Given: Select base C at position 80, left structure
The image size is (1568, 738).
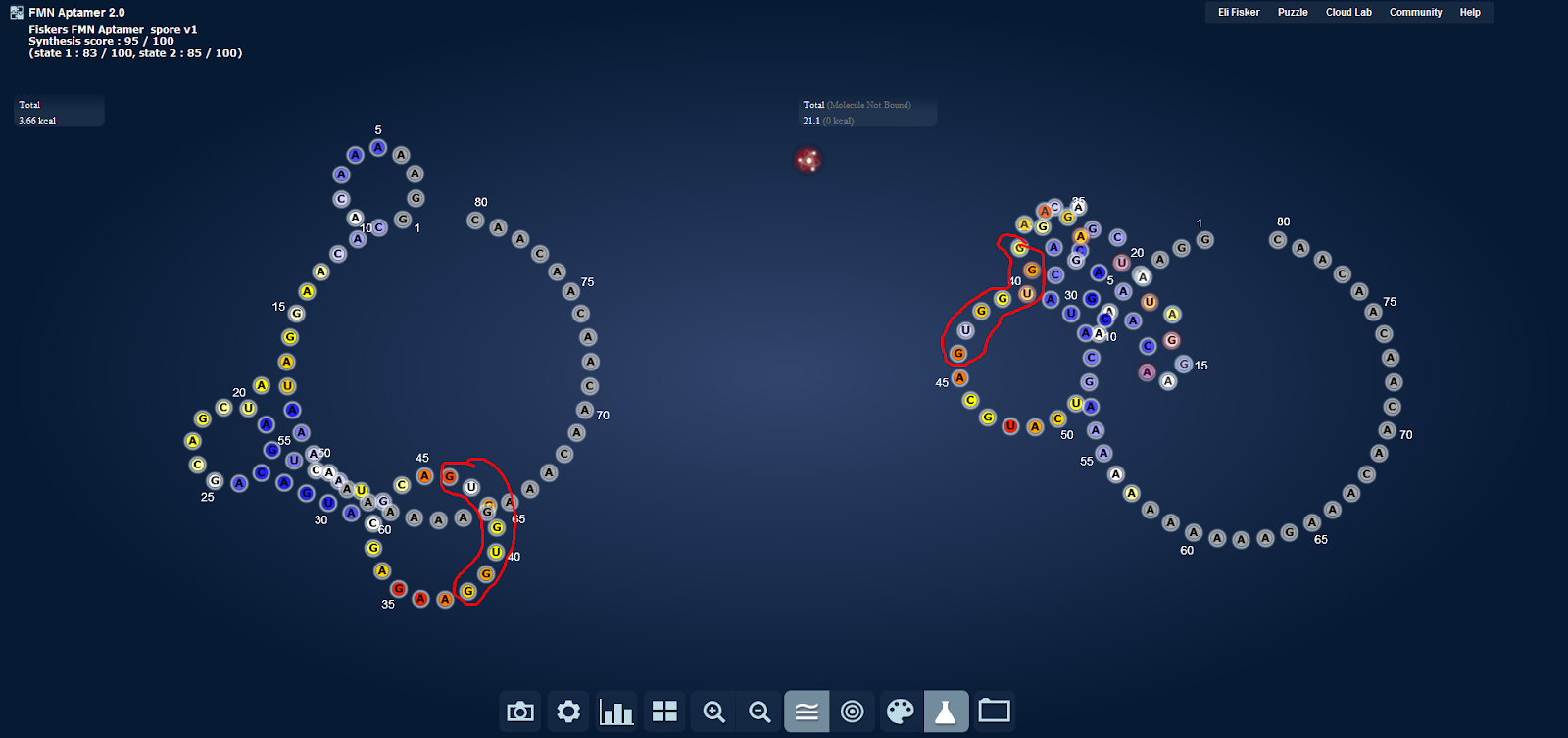Looking at the screenshot, I should [475, 221].
